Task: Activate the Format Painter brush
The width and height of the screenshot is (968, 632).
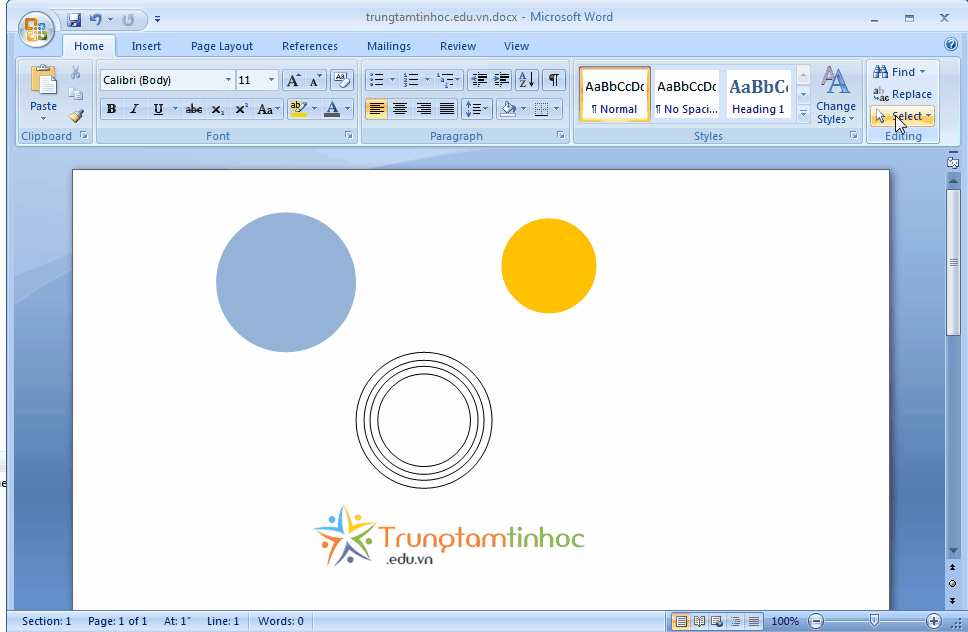Action: tap(76, 115)
